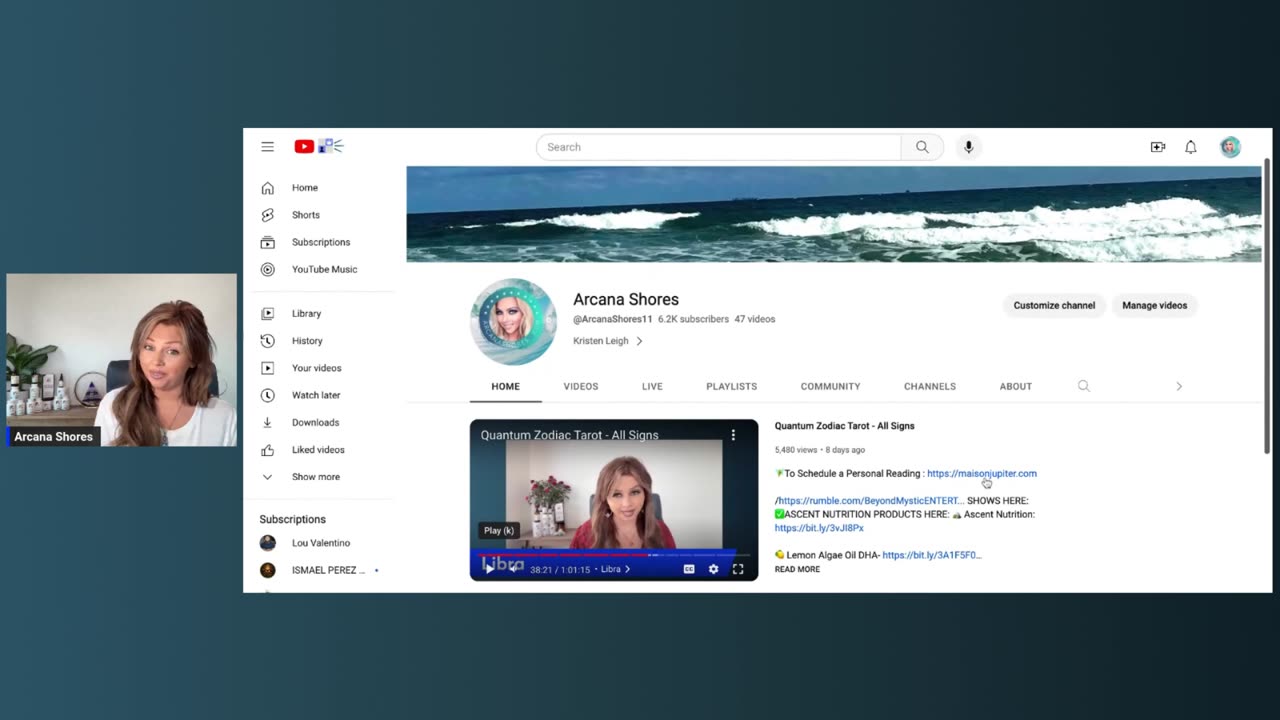Open the maisonjupiter.com link
This screenshot has height=720, width=1280.
click(x=981, y=474)
